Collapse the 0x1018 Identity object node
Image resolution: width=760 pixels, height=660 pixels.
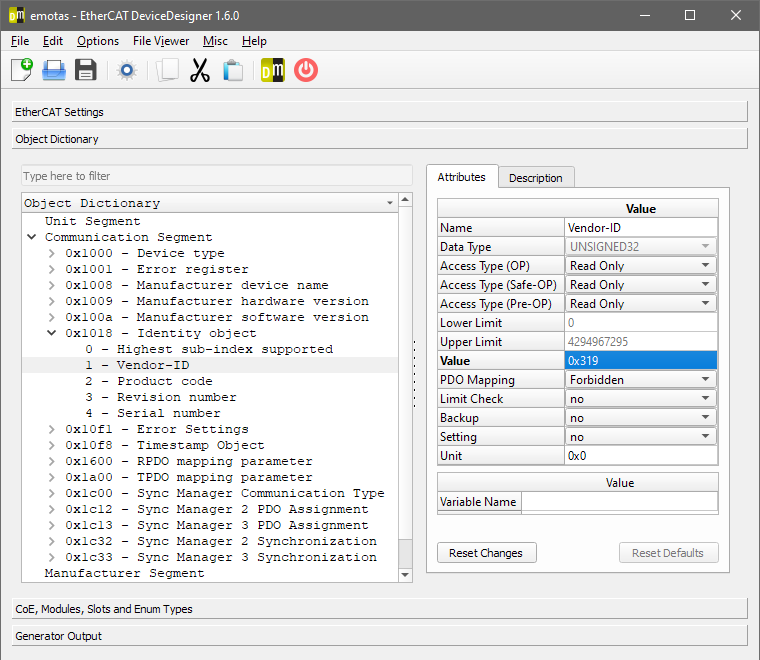click(x=52, y=334)
